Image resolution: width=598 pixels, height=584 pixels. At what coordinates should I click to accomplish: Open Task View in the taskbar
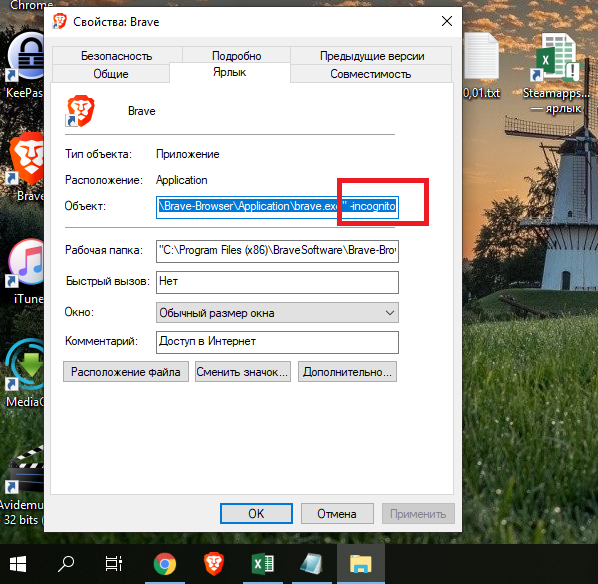tap(114, 564)
